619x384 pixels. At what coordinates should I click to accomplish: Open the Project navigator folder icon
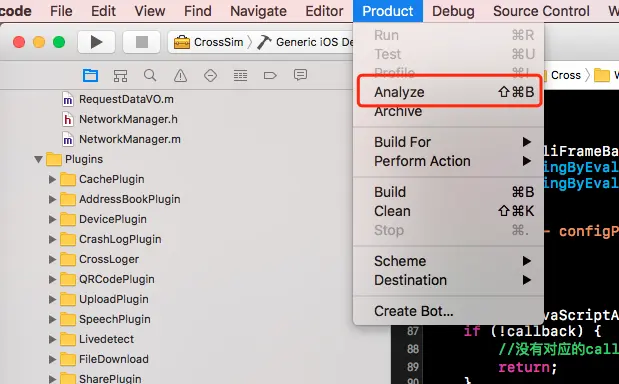point(90,75)
